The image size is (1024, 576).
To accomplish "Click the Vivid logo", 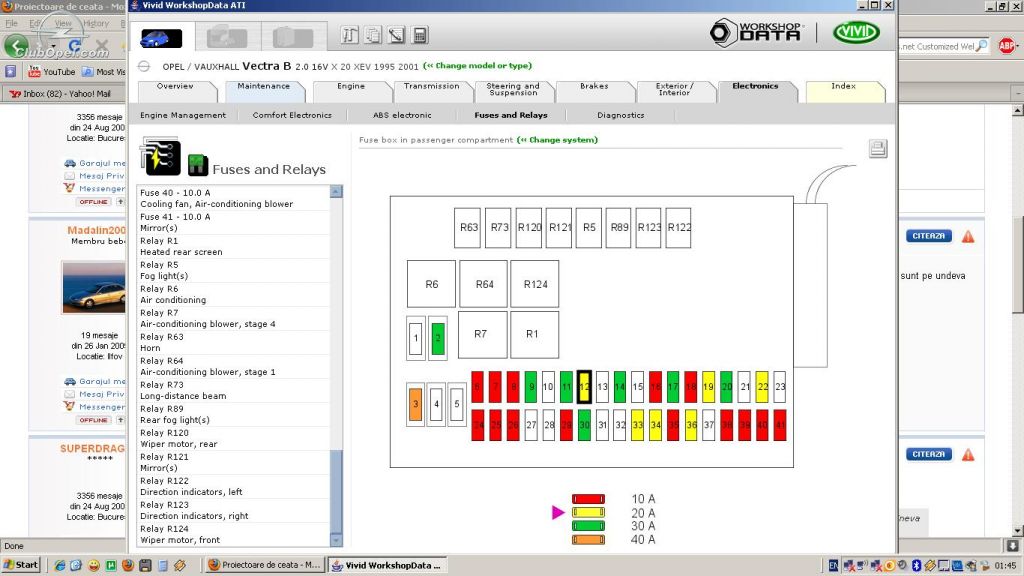I will click(x=856, y=32).
